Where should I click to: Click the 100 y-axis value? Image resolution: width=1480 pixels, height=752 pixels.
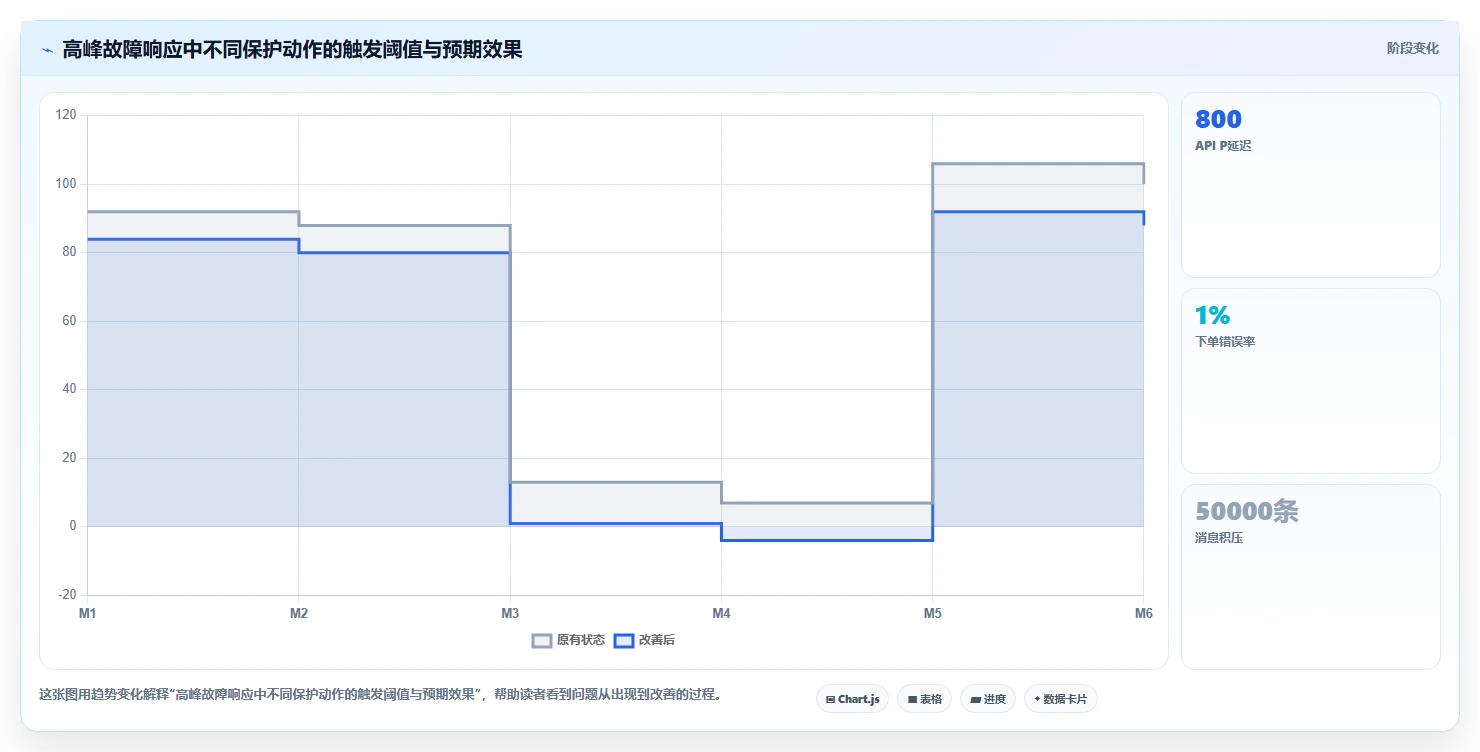pyautogui.click(x=67, y=184)
